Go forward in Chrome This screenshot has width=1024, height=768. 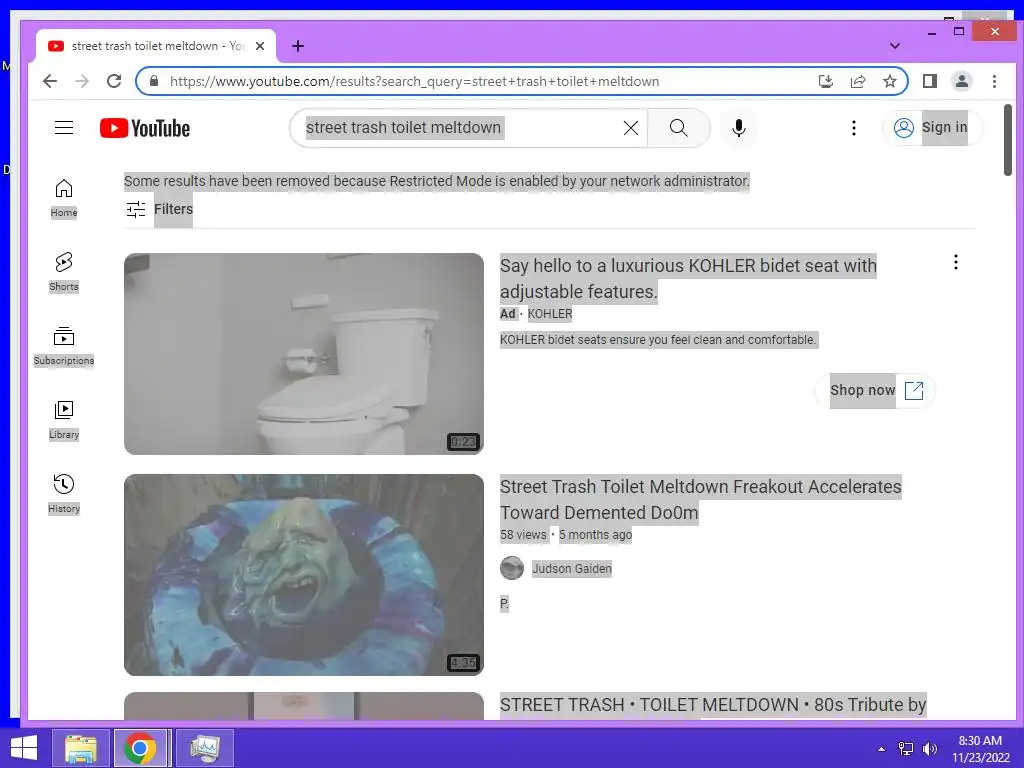click(82, 81)
